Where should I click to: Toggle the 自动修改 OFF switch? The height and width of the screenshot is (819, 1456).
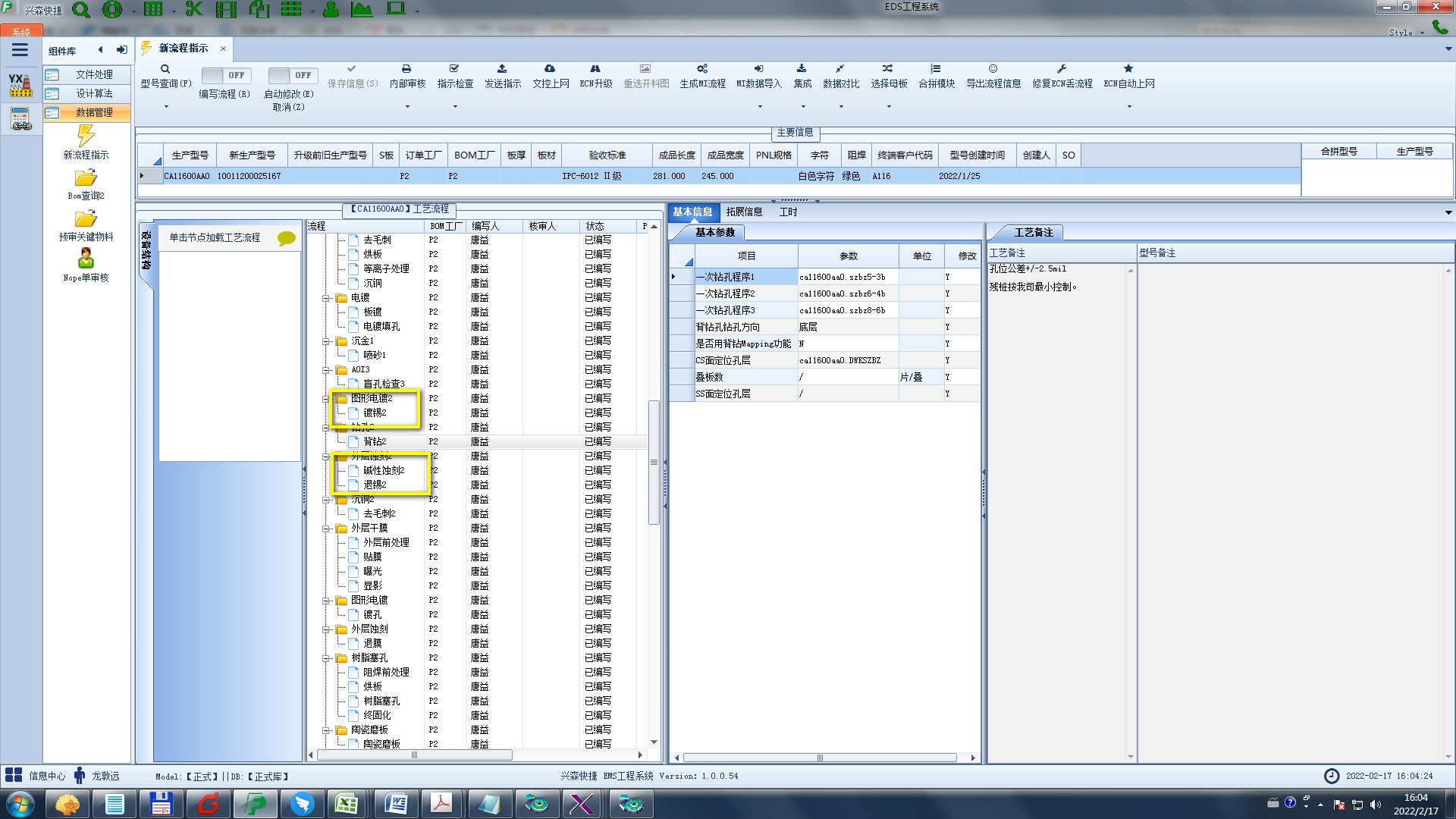(x=291, y=75)
